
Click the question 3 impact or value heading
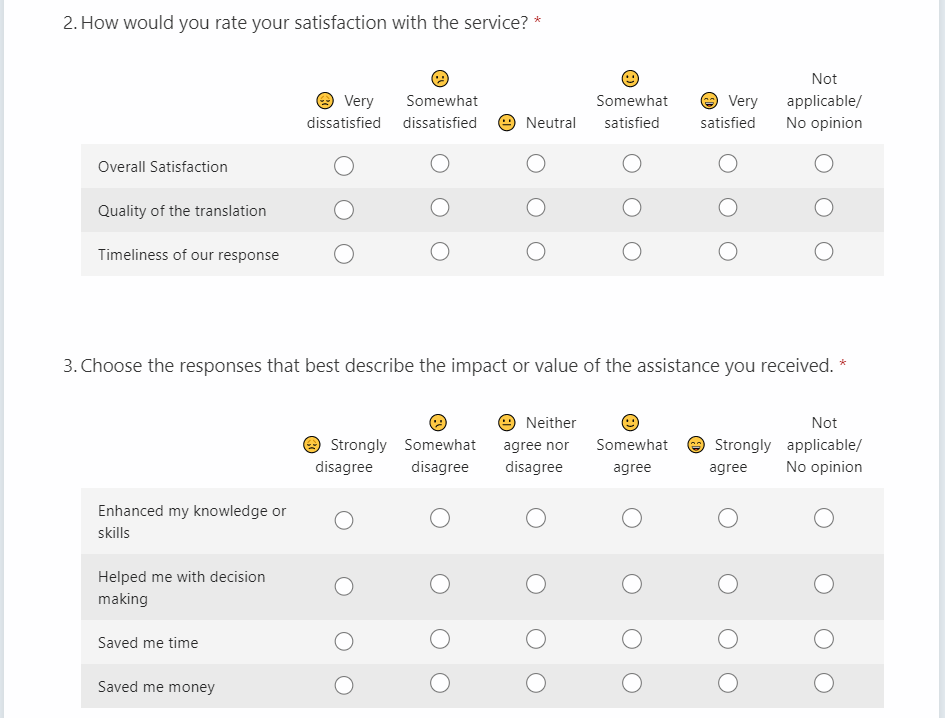point(456,366)
